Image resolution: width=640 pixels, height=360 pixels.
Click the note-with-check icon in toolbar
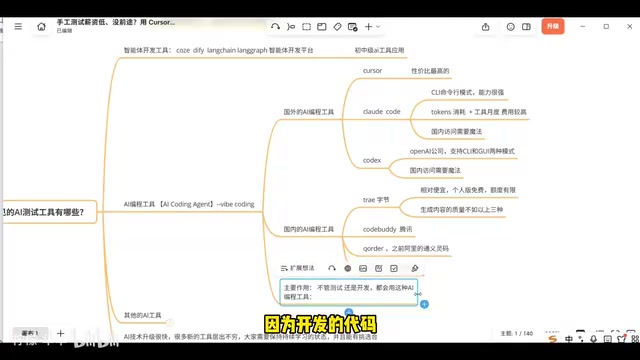(x=353, y=27)
